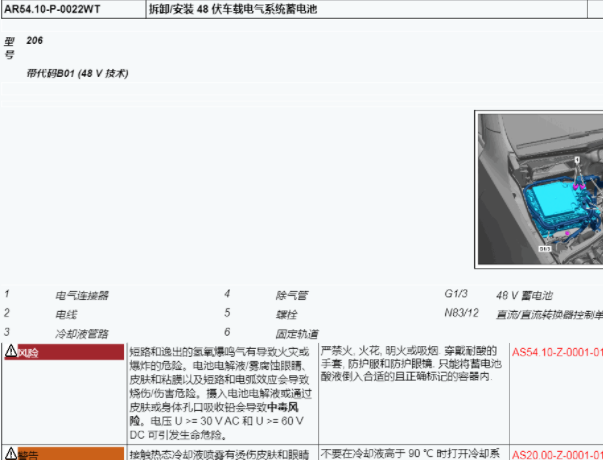Select legend entry 电线
The image size is (603, 460).
pyautogui.click(x=66, y=315)
